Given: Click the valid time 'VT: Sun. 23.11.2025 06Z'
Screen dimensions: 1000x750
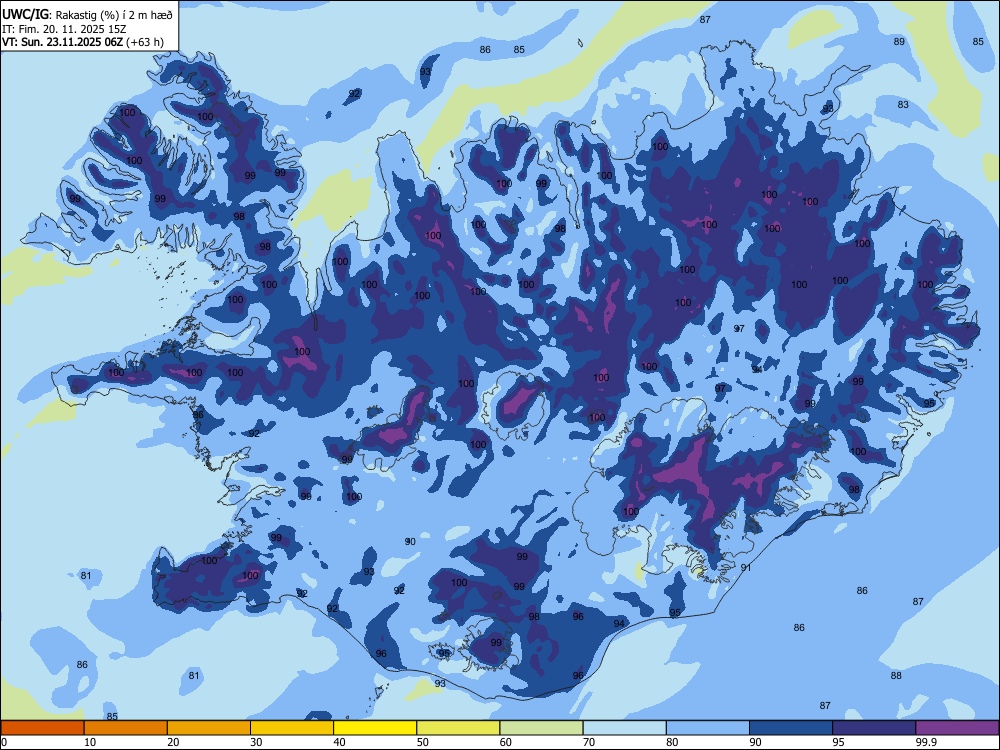Looking at the screenshot, I should tap(62, 42).
